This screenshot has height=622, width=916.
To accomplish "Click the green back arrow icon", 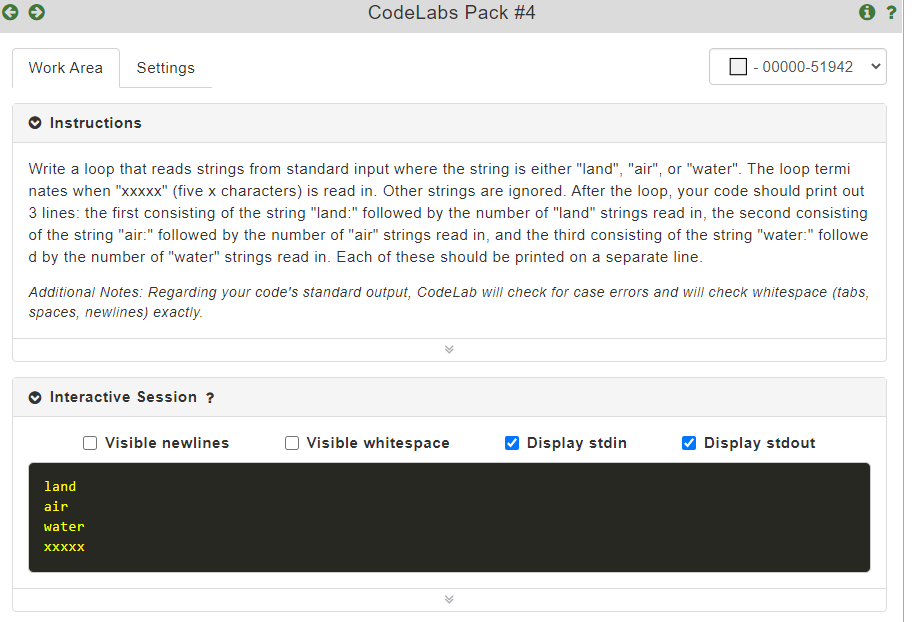I will click(x=12, y=13).
